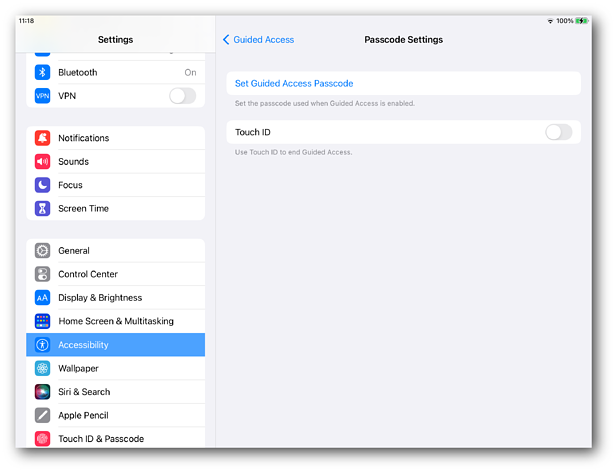Click the Focus moon icon
616x472 pixels.
tap(42, 185)
